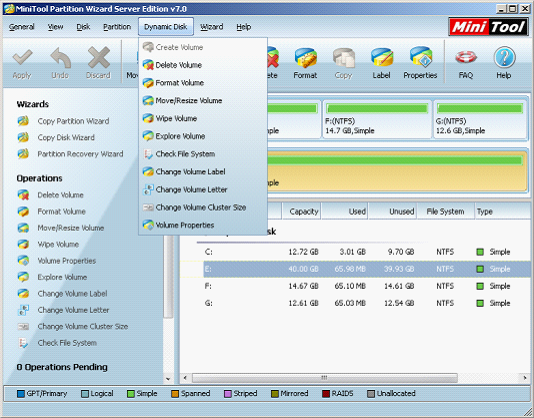Click Change Volume Cluster Size sidebar icon

(23, 326)
